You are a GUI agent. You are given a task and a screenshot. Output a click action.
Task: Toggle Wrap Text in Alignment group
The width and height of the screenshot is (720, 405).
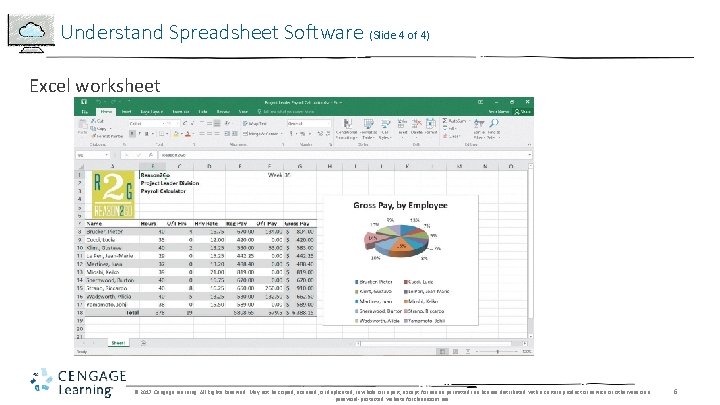[255, 124]
